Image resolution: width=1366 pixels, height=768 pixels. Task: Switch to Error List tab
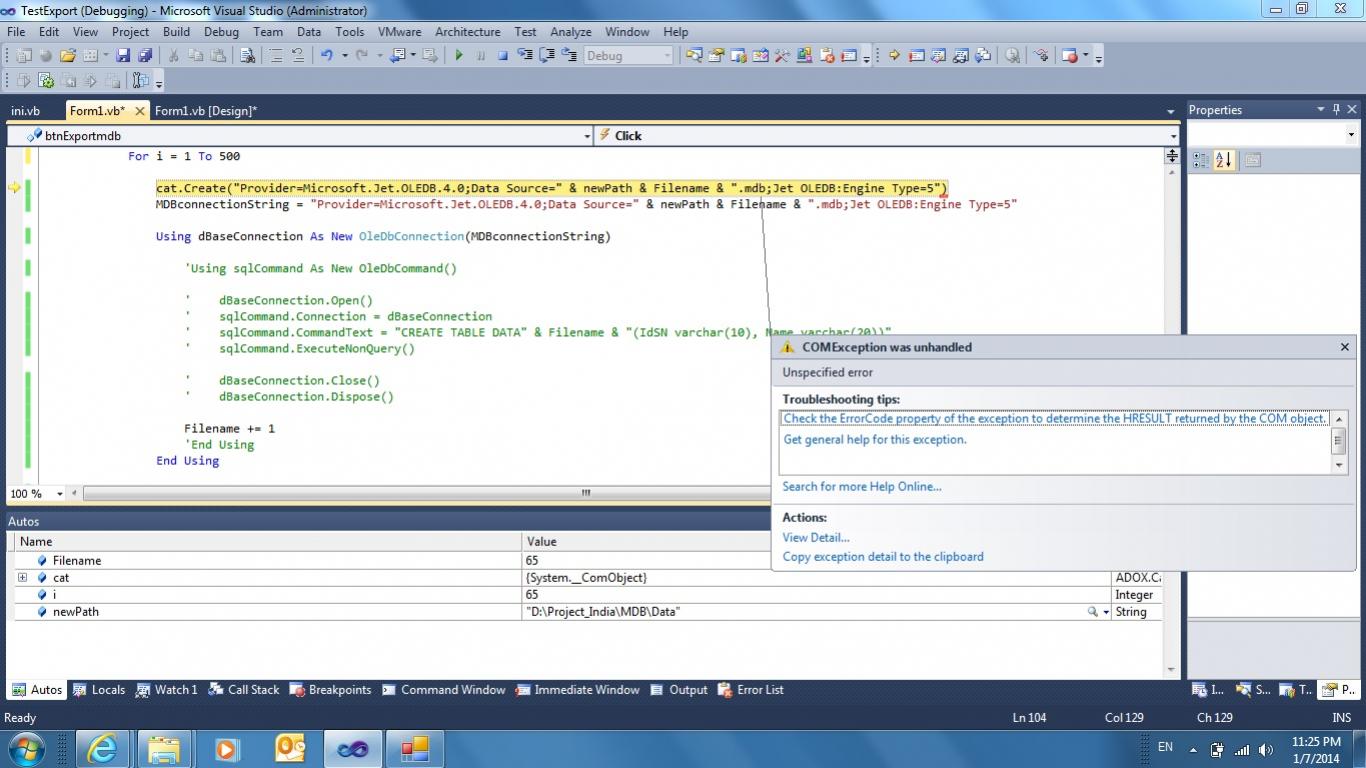(x=750, y=690)
